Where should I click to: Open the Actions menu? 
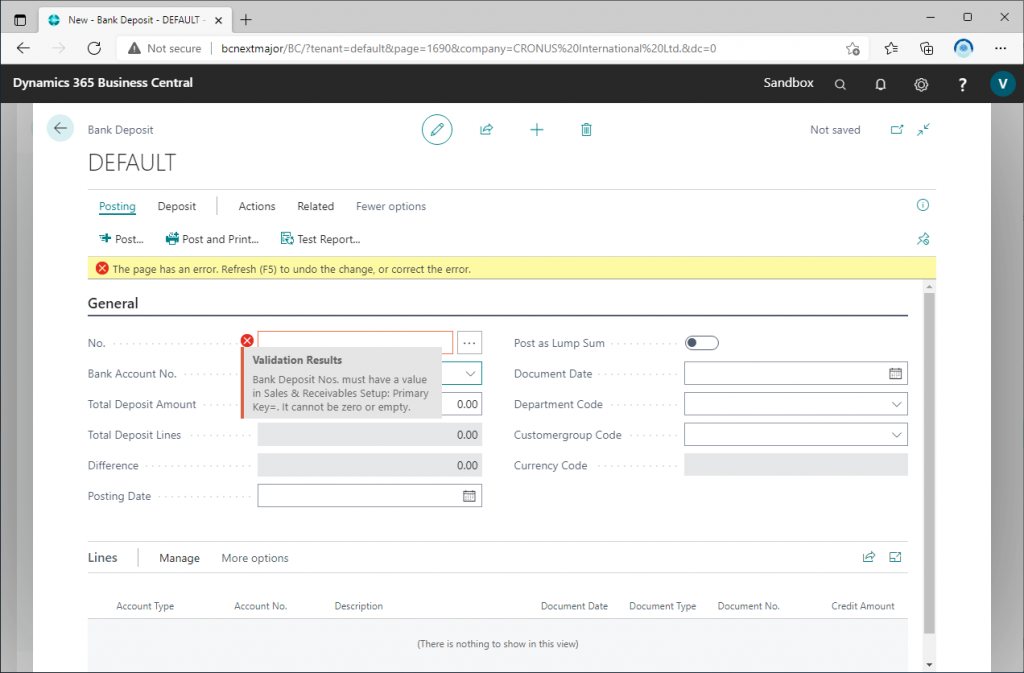(x=257, y=206)
